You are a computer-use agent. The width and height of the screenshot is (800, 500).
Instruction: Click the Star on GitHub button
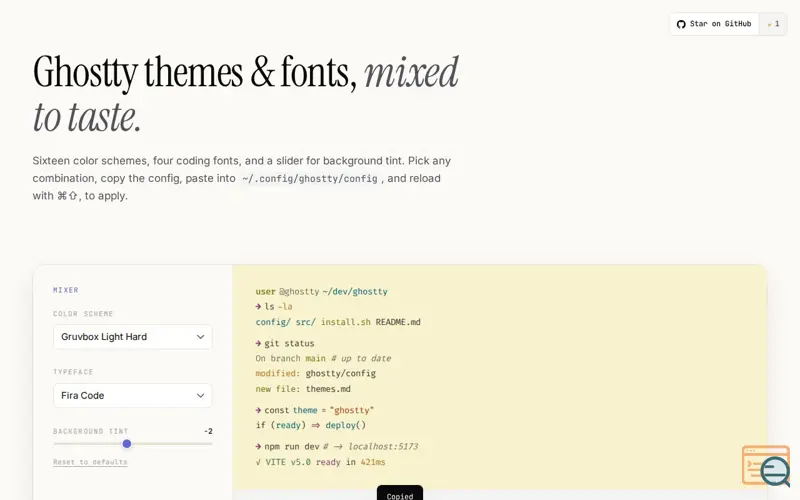click(x=714, y=24)
